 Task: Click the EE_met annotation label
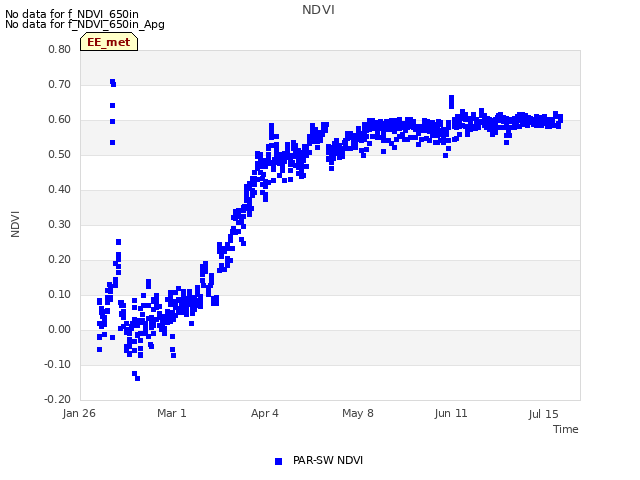(x=109, y=42)
